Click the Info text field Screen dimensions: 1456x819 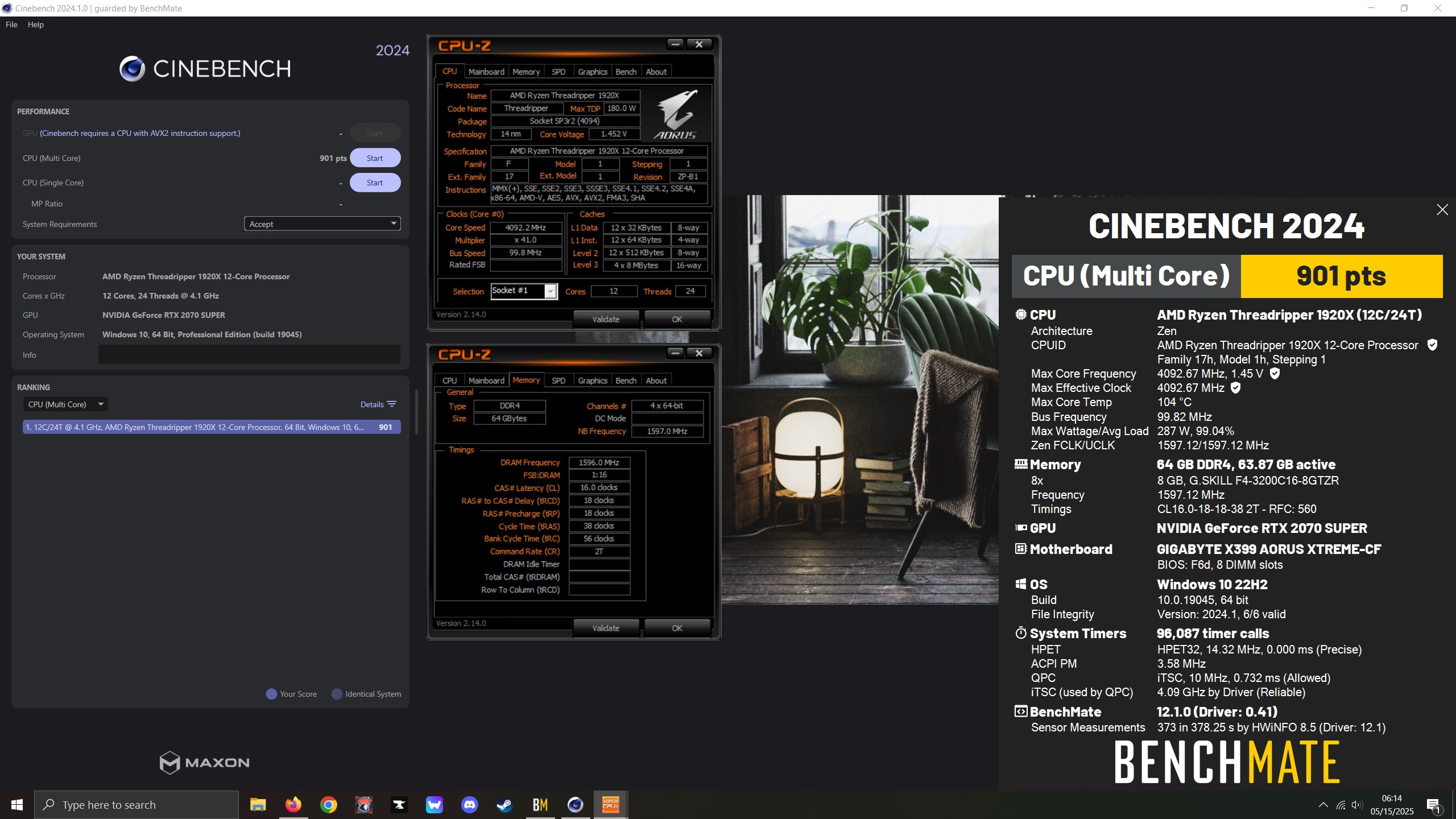click(x=249, y=354)
